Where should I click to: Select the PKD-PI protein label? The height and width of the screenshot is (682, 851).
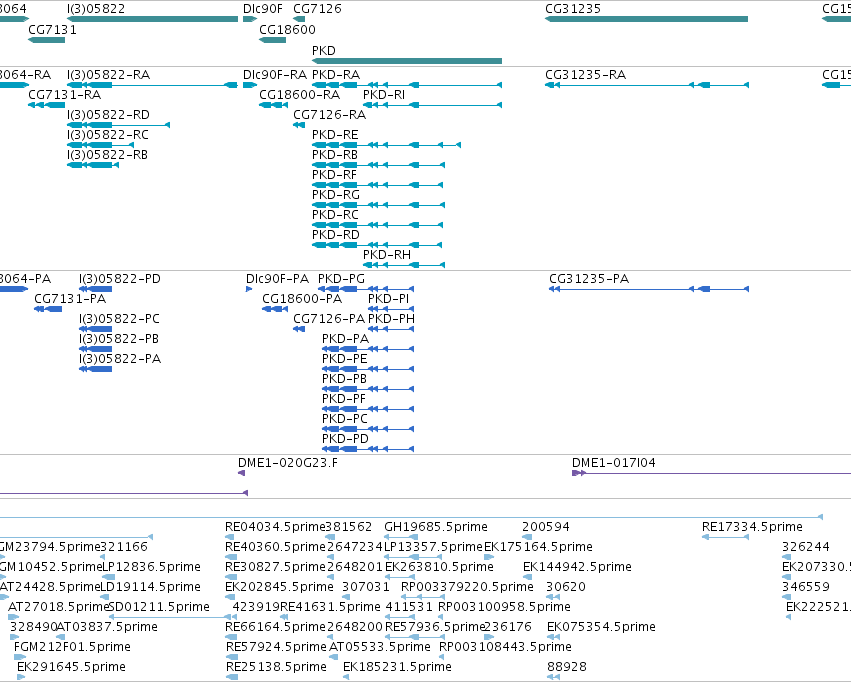point(389,298)
